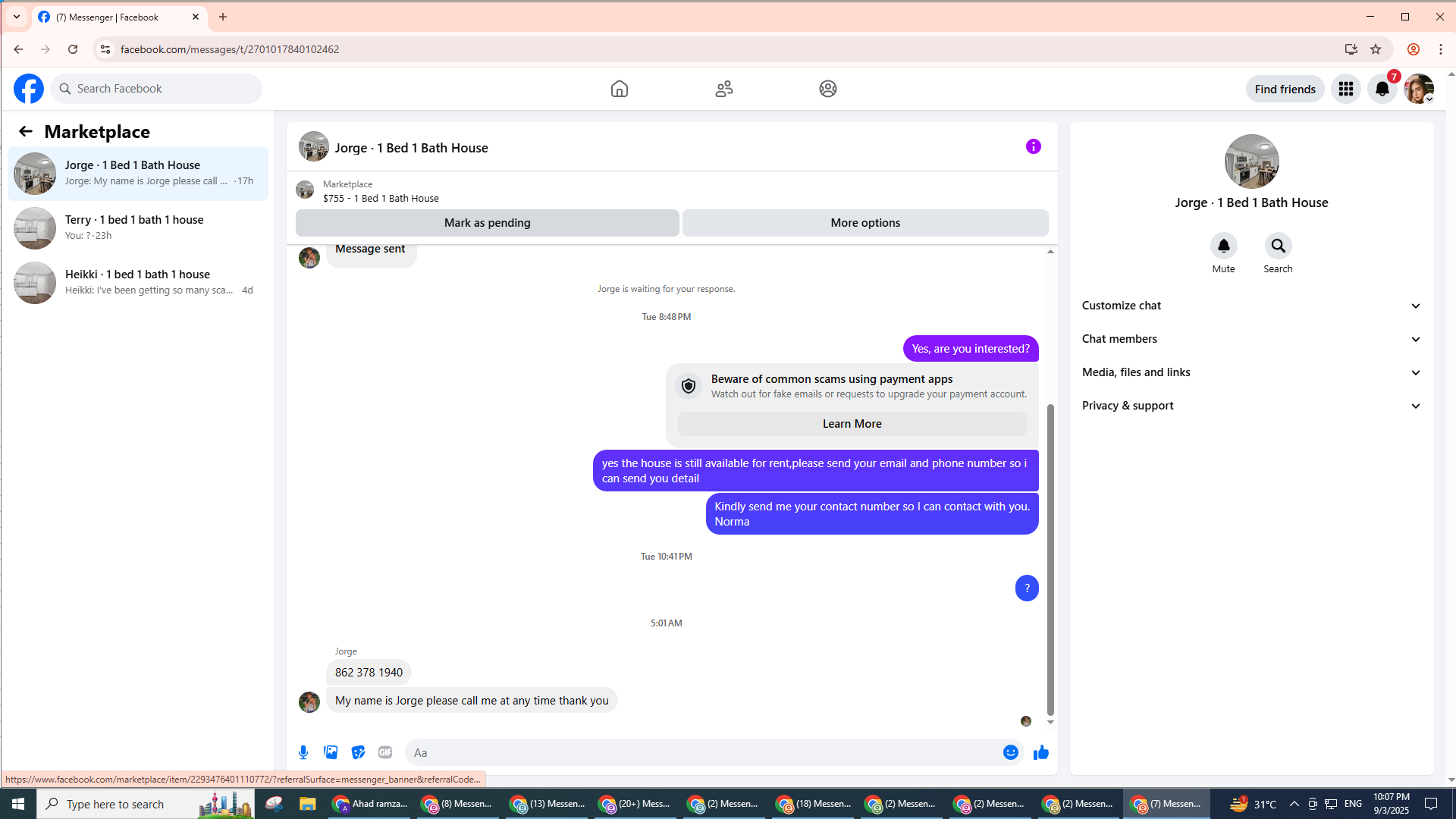Open More options for the listing
The height and width of the screenshot is (819, 1456).
click(865, 223)
